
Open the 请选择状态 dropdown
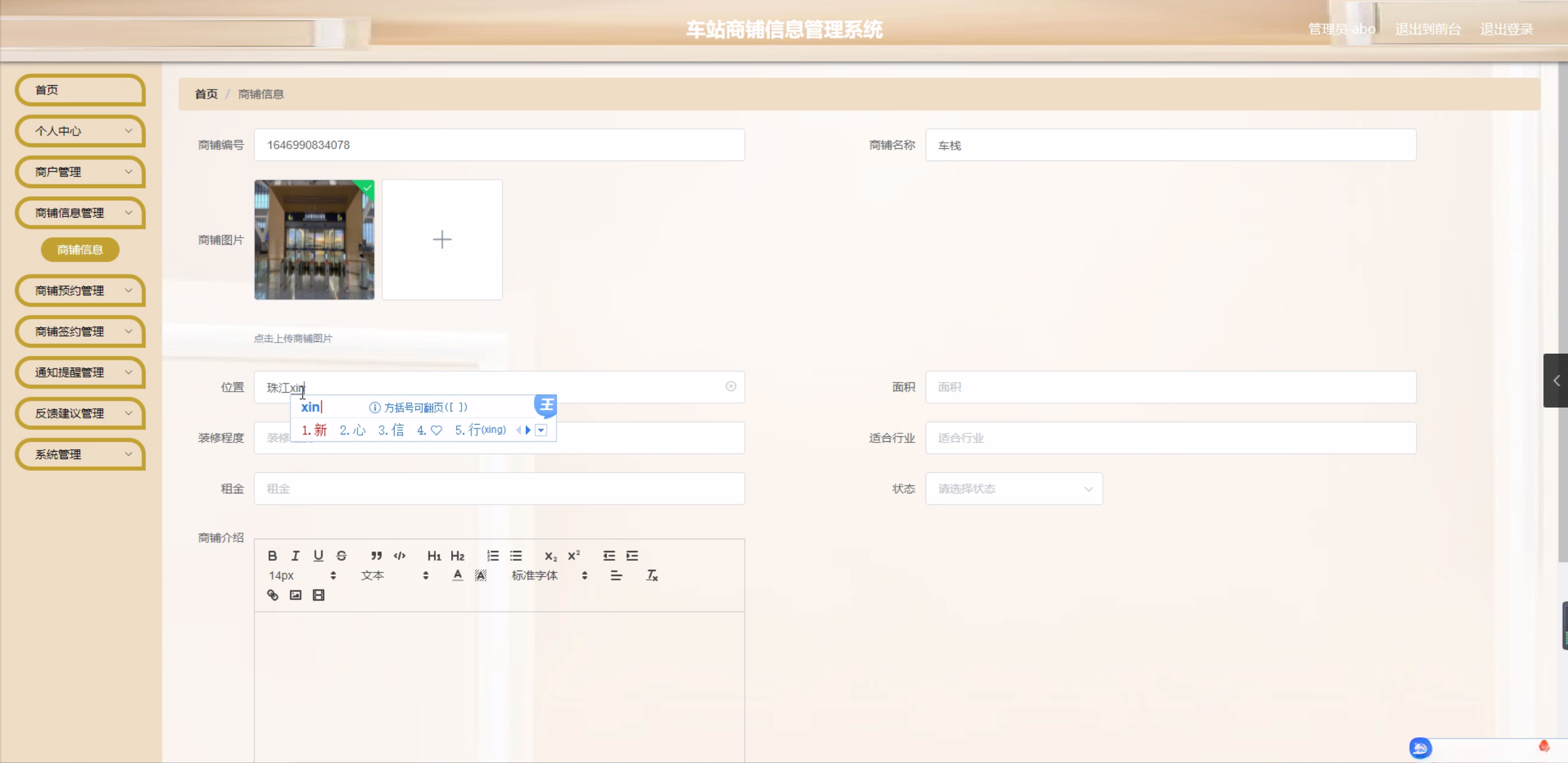click(1014, 488)
